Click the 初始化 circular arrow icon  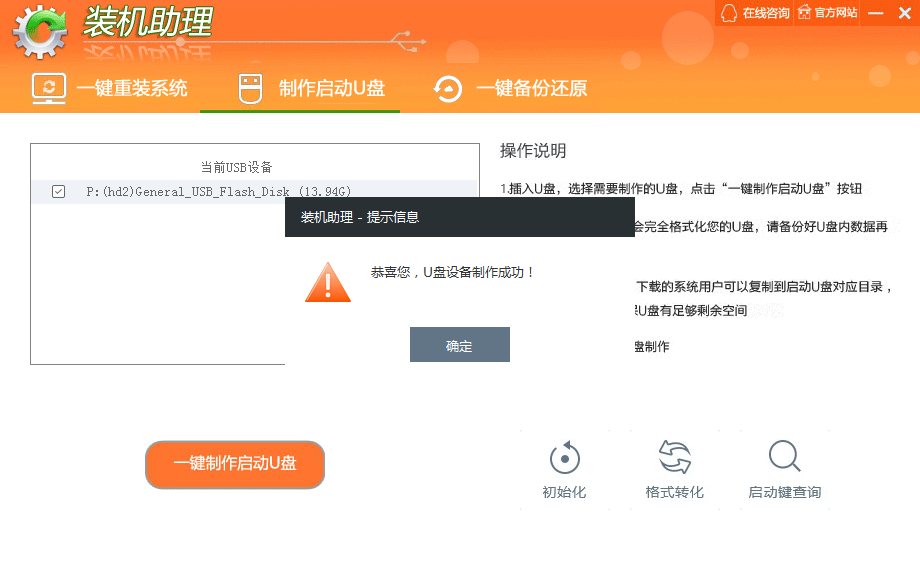(x=565, y=458)
